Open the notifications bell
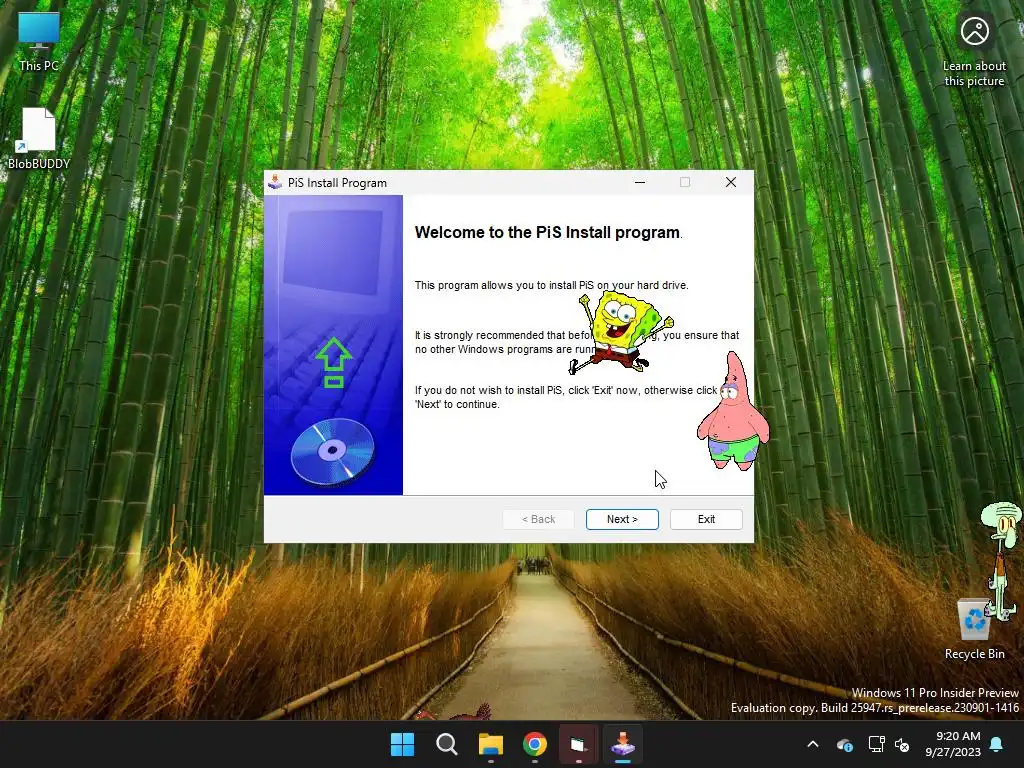Viewport: 1024px width, 768px height. [x=997, y=744]
